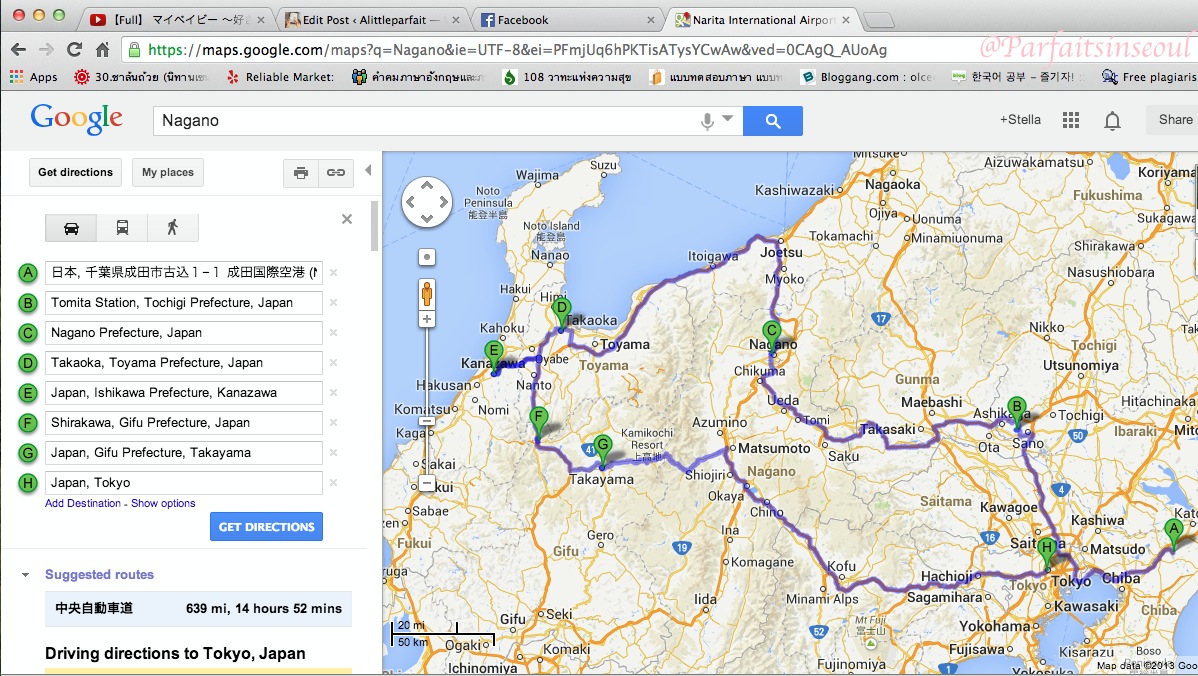The height and width of the screenshot is (676, 1198).
Task: Click the map pan control wheel
Action: click(427, 202)
